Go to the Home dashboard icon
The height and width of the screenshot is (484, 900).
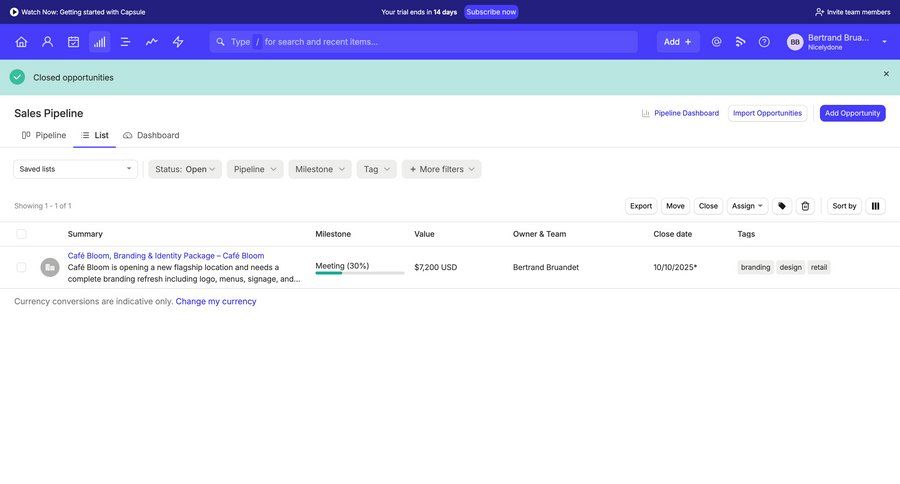[x=21, y=42]
